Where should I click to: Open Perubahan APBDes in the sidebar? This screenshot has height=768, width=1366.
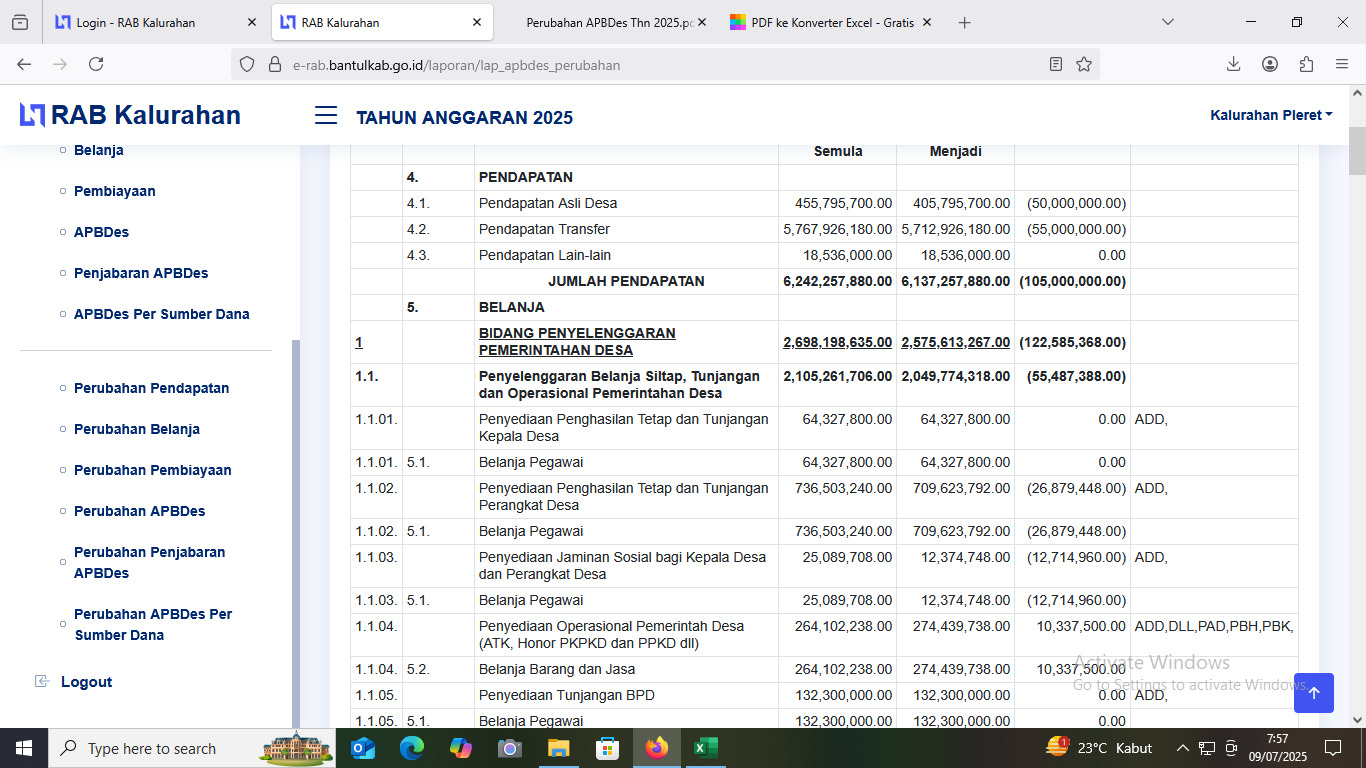(x=140, y=511)
